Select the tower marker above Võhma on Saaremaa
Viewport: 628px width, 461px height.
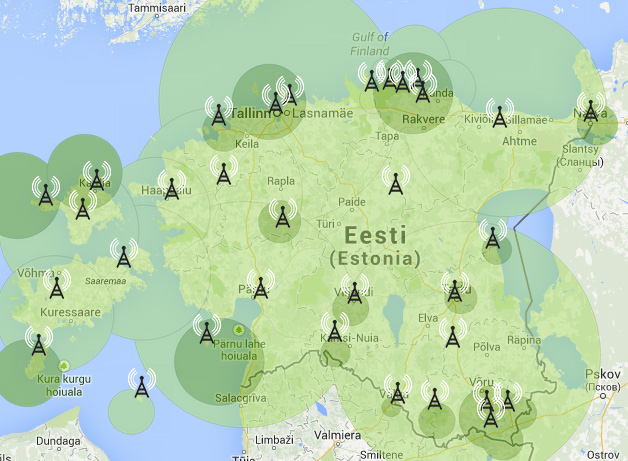57,286
